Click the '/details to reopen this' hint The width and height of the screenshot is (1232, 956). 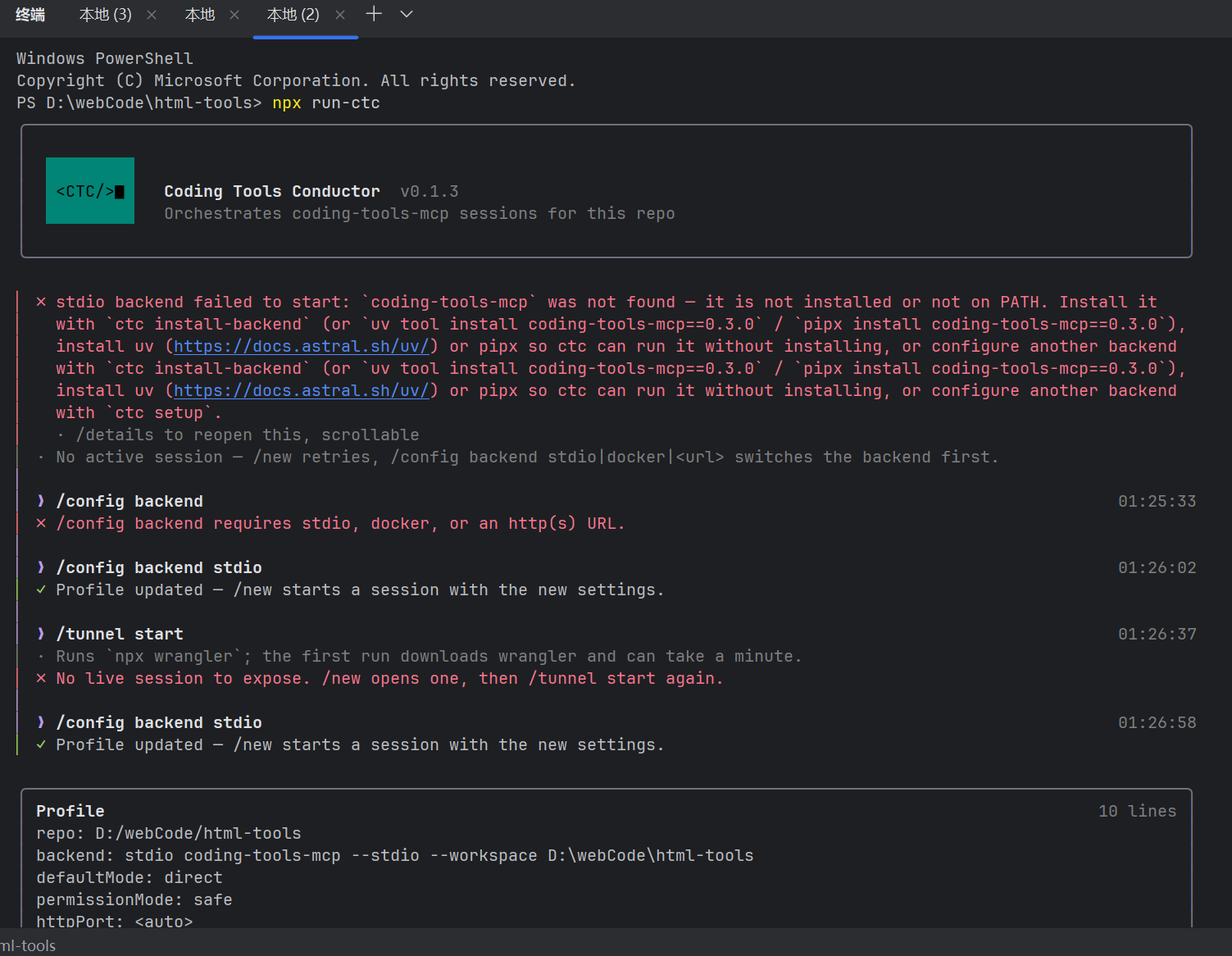tap(248, 435)
